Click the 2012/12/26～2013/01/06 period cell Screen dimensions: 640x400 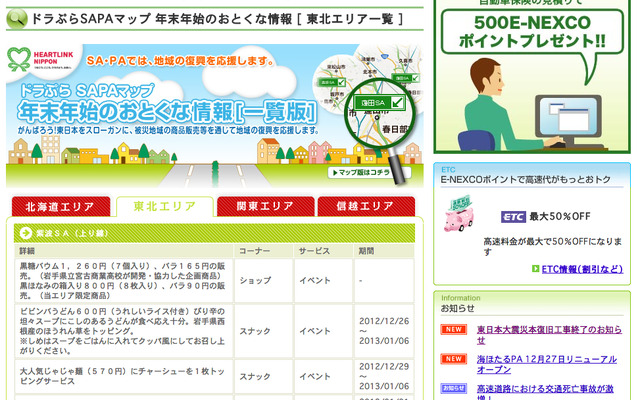pos(384,331)
